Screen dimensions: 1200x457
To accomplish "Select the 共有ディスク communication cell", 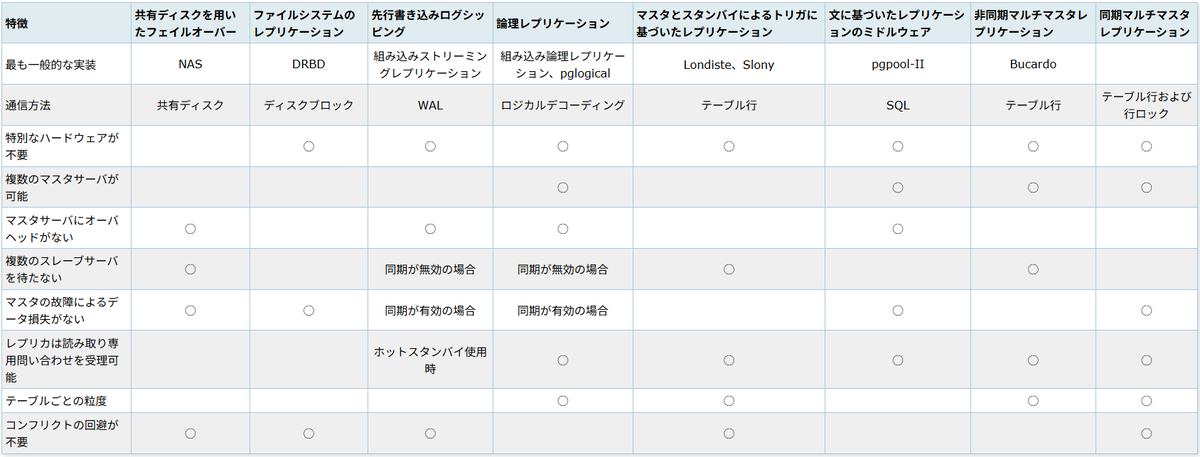I will tap(190, 105).
